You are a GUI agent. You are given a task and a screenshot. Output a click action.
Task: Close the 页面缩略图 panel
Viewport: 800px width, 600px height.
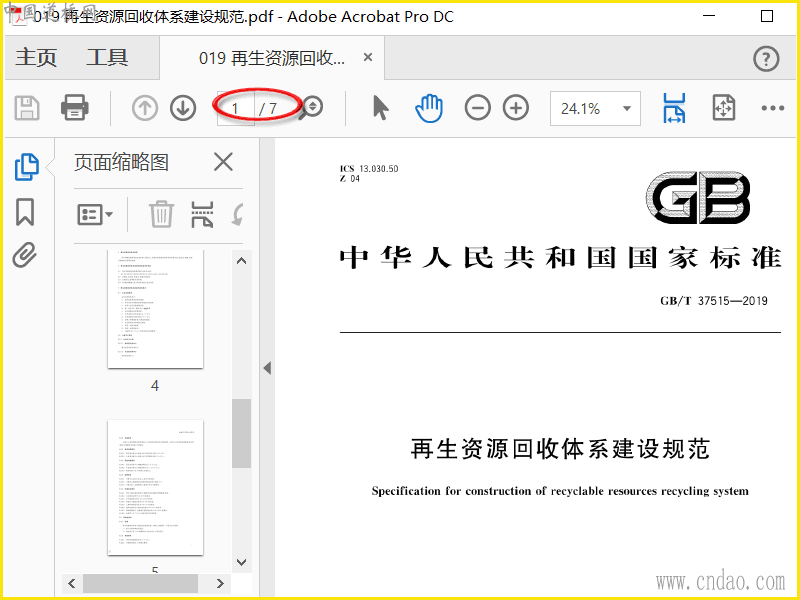pos(223,163)
